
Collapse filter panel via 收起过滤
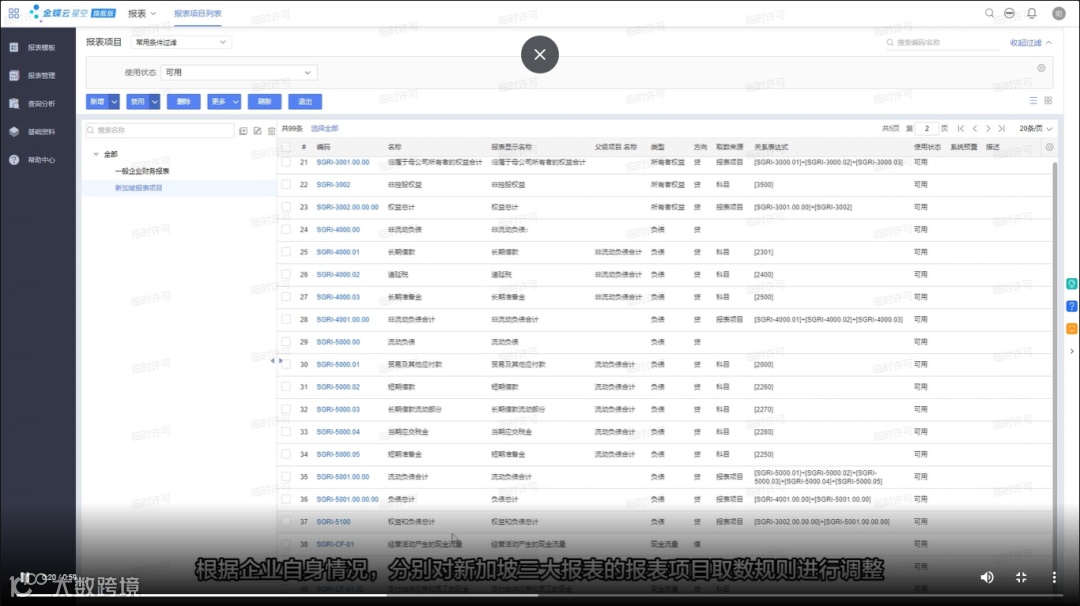1030,43
